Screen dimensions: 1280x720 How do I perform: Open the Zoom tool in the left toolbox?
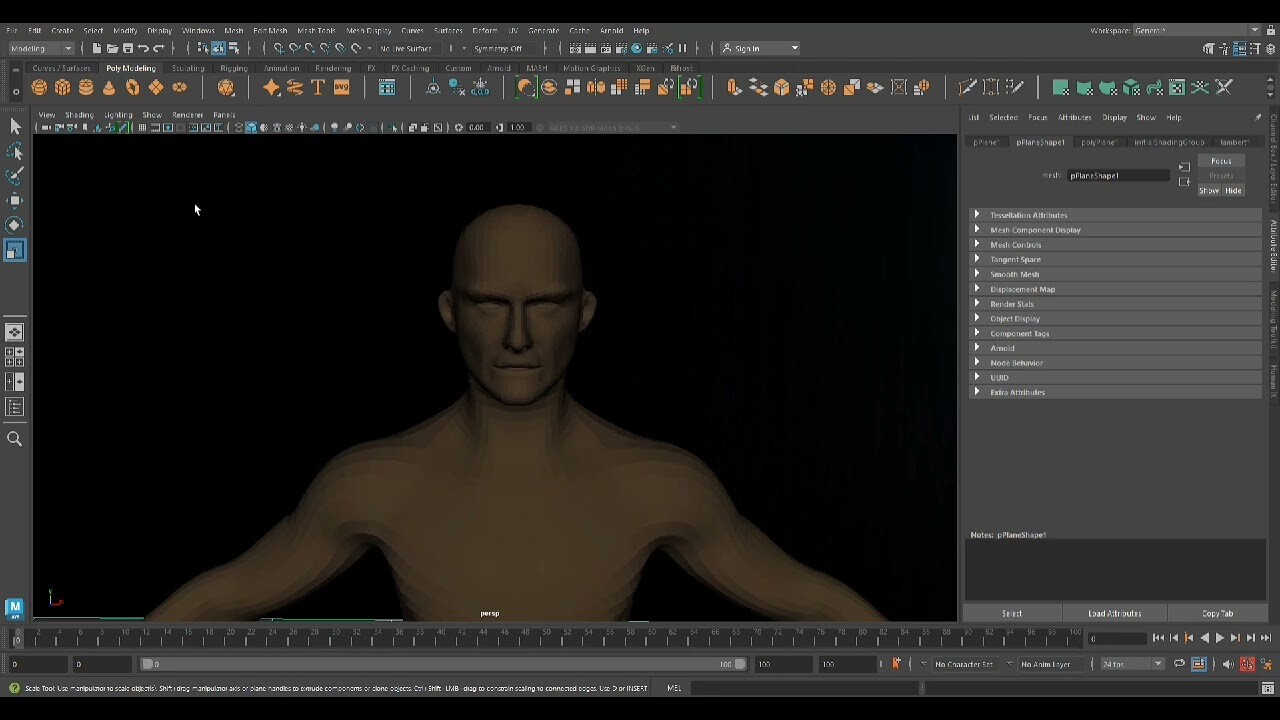15,437
